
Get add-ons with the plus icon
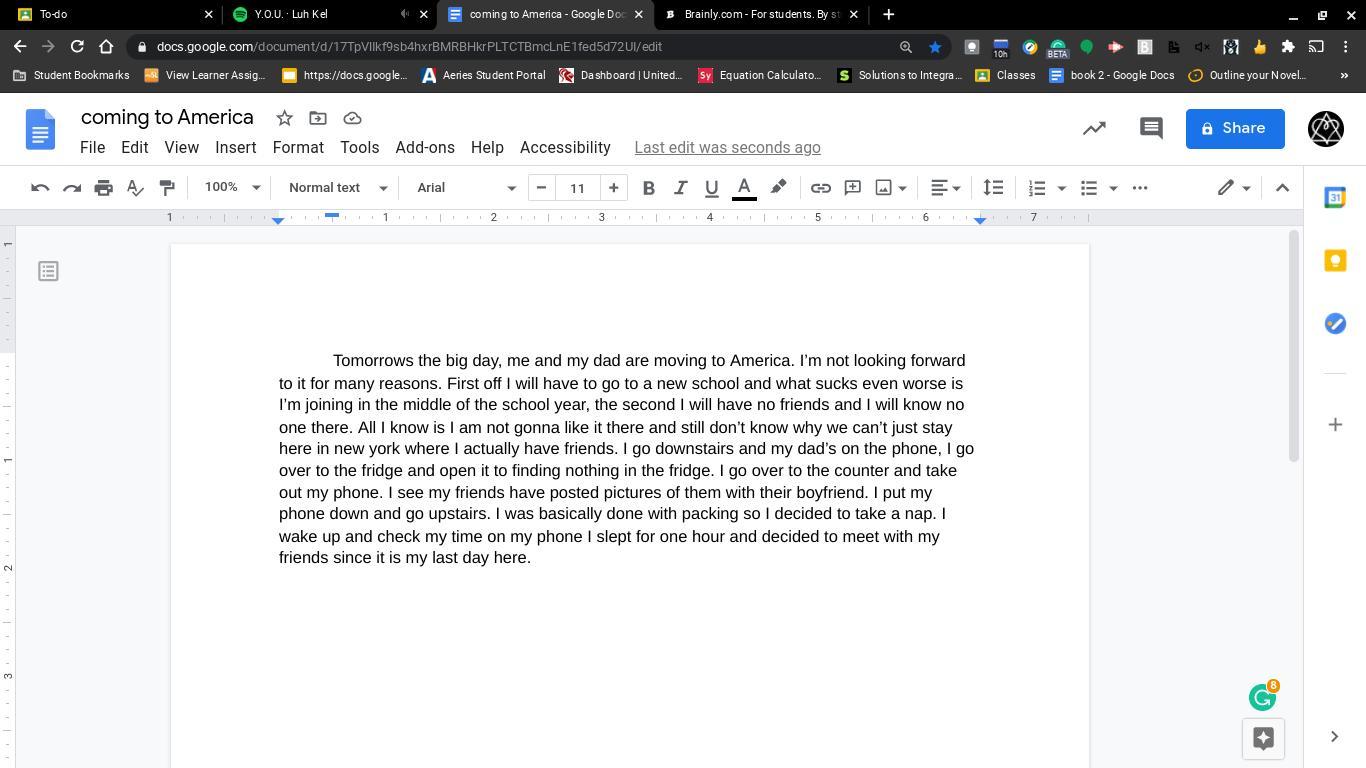click(1335, 424)
